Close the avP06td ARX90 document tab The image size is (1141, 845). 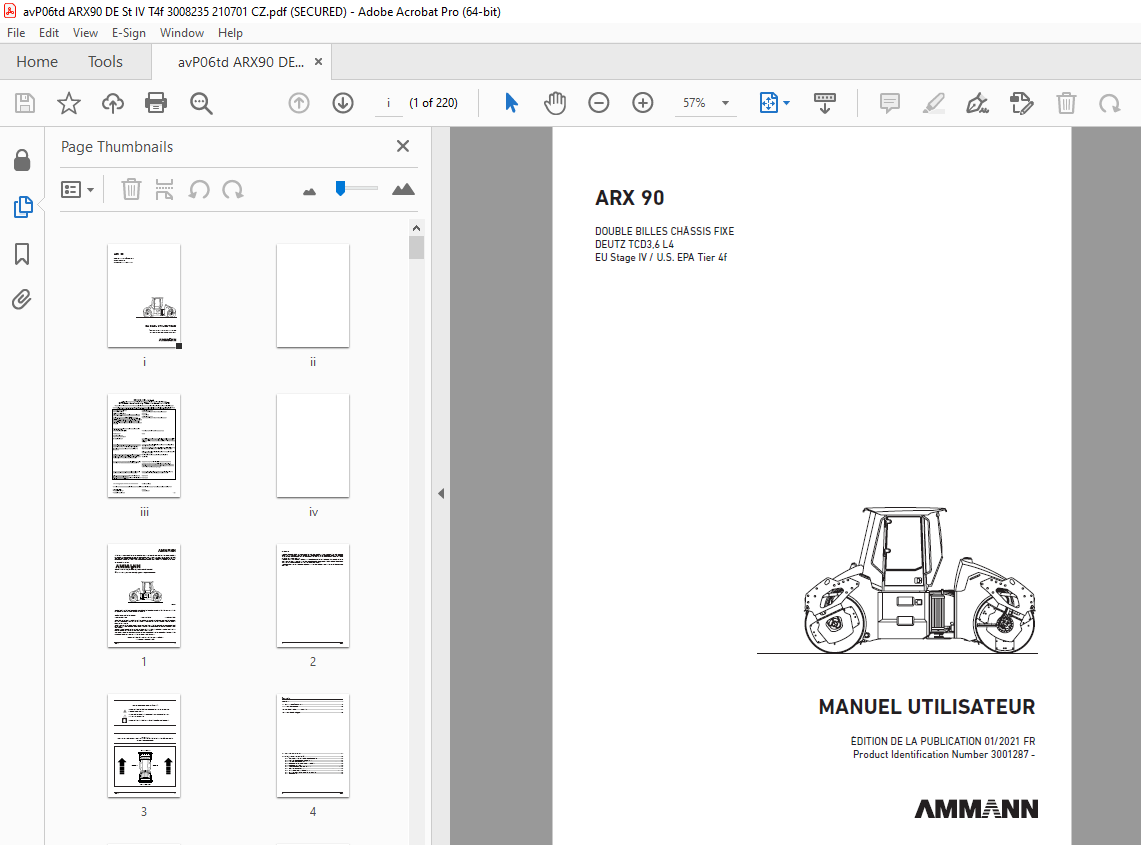pos(318,62)
